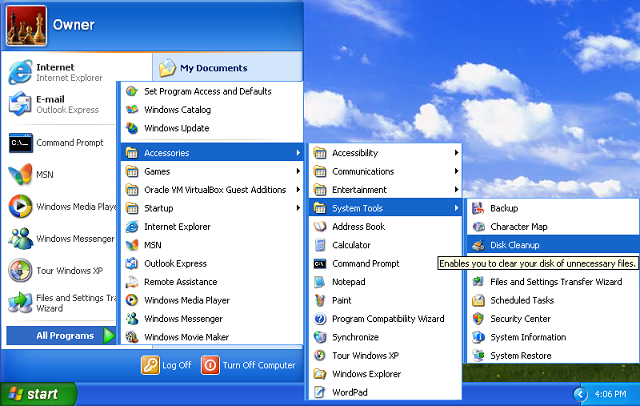Open WordPad
640x406 pixels.
(385, 392)
